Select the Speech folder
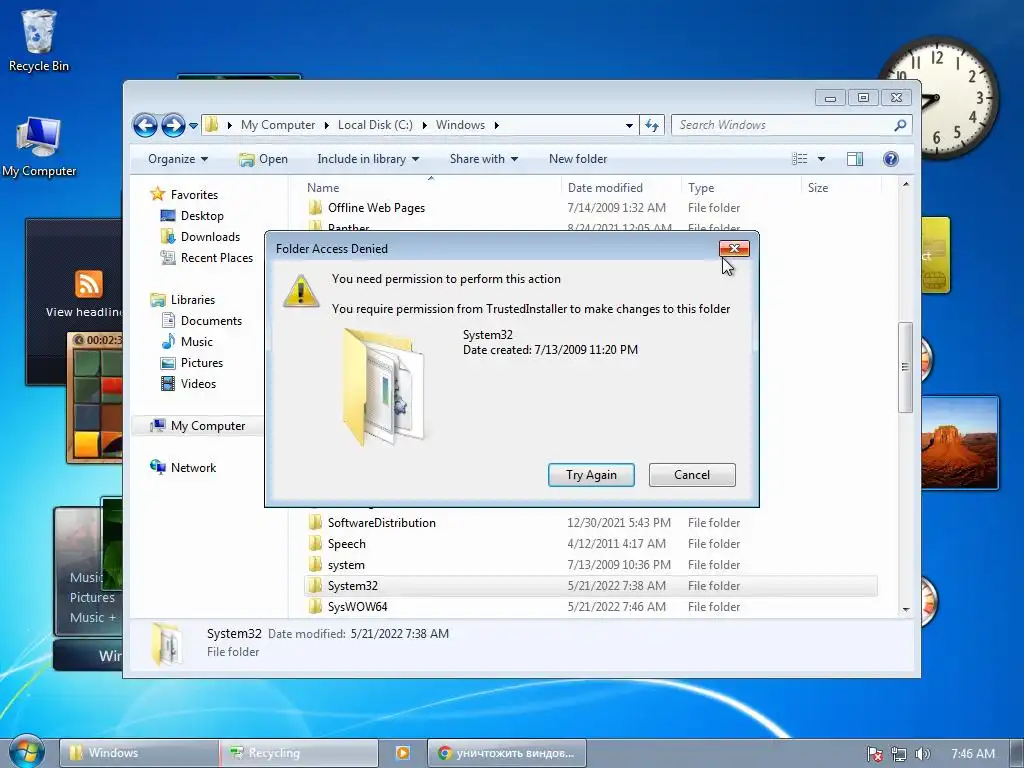Image resolution: width=1024 pixels, height=768 pixels. [346, 543]
